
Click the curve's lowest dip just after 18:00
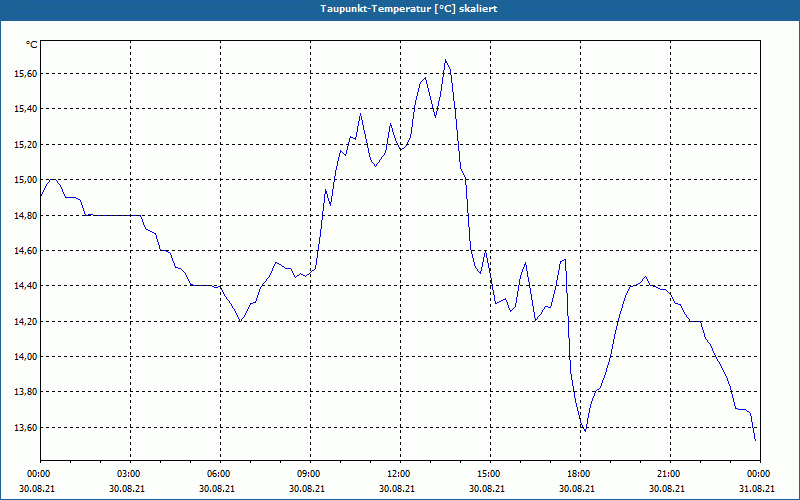point(585,431)
